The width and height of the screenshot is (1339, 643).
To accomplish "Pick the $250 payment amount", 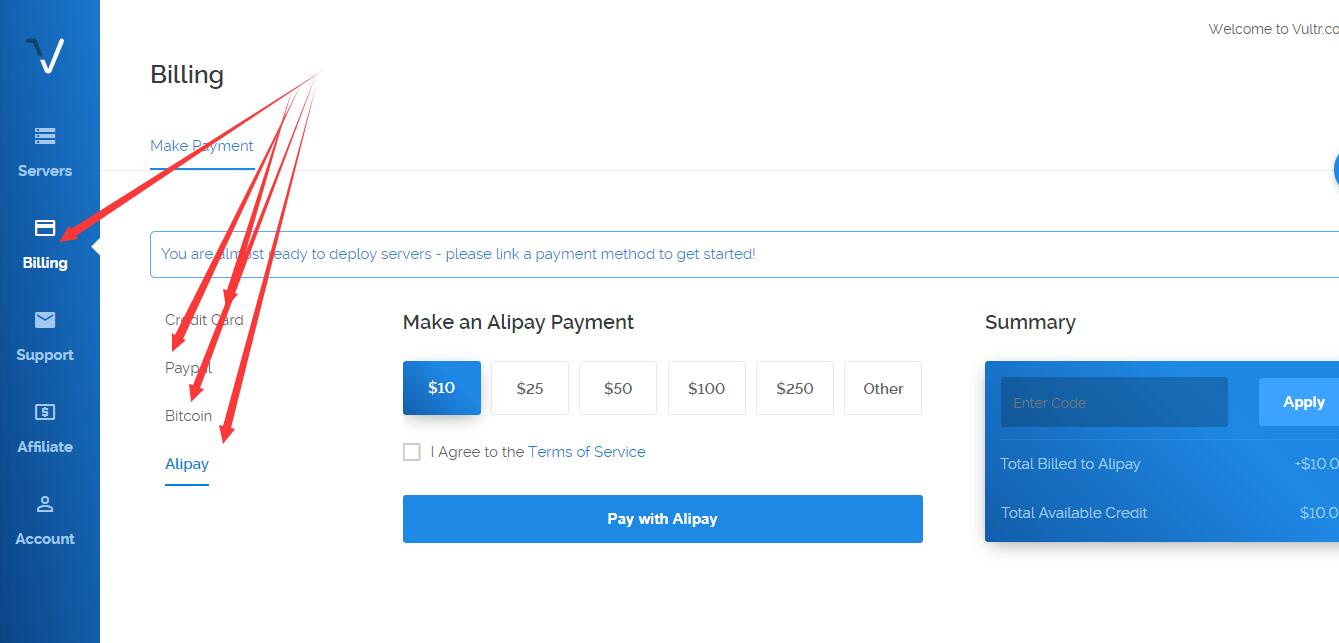I will [x=795, y=388].
